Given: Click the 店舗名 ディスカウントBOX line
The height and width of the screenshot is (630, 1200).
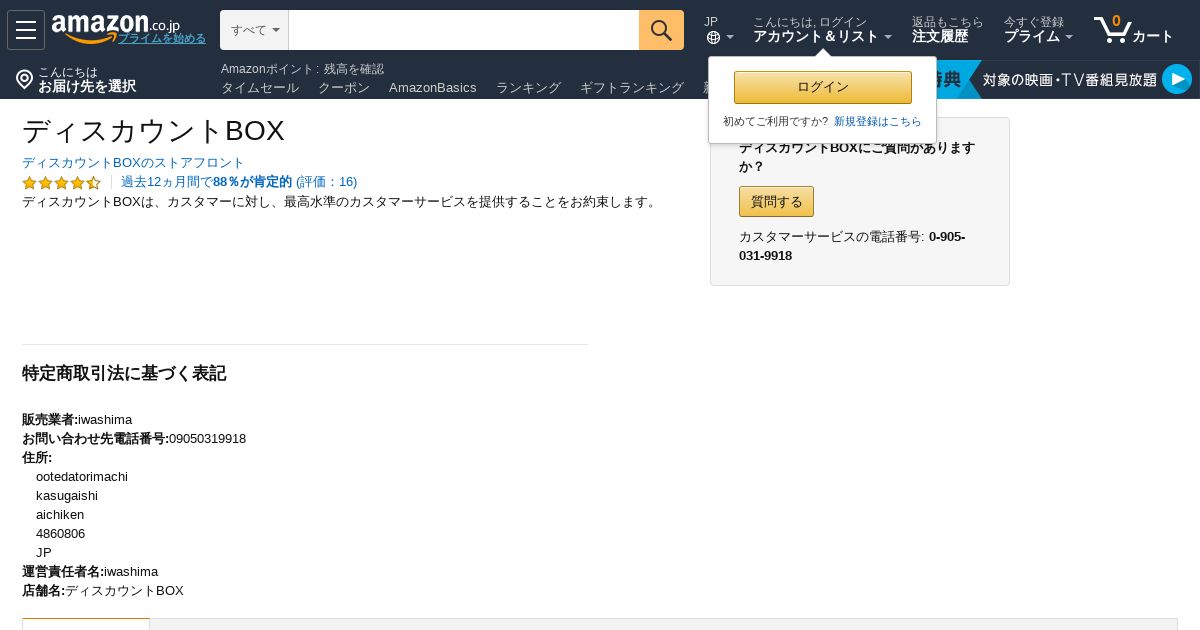Looking at the screenshot, I should coord(103,591).
